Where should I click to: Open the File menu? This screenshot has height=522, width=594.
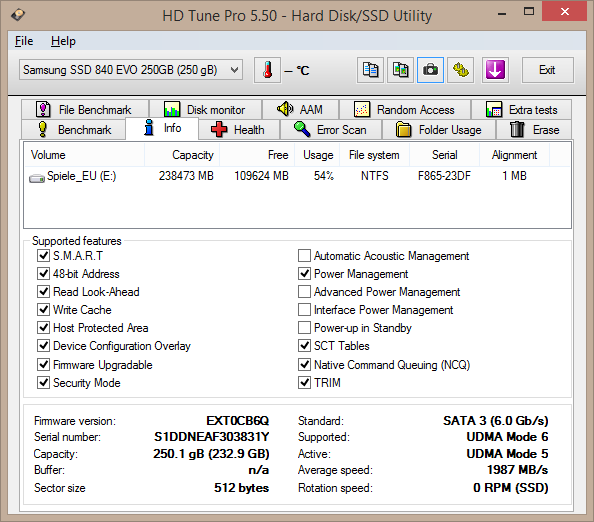coord(24,41)
